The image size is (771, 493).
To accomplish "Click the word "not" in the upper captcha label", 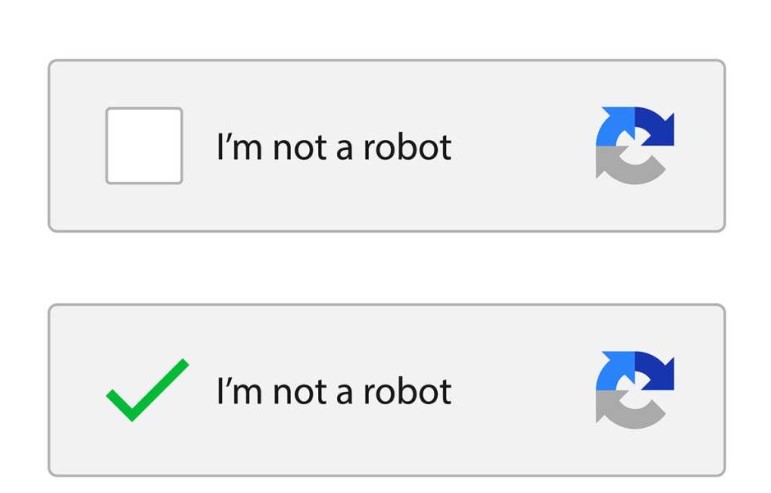I will click(300, 148).
